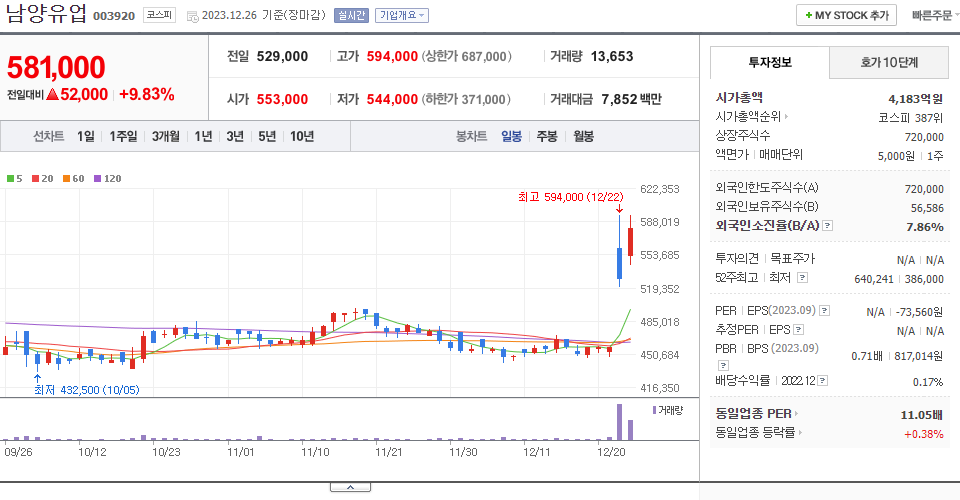Click stock code 003920
The image size is (960, 500).
point(114,16)
